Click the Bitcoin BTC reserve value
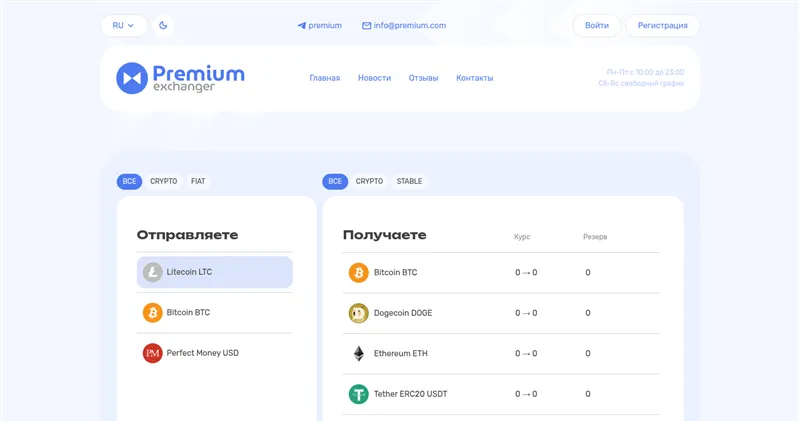 tap(588, 273)
